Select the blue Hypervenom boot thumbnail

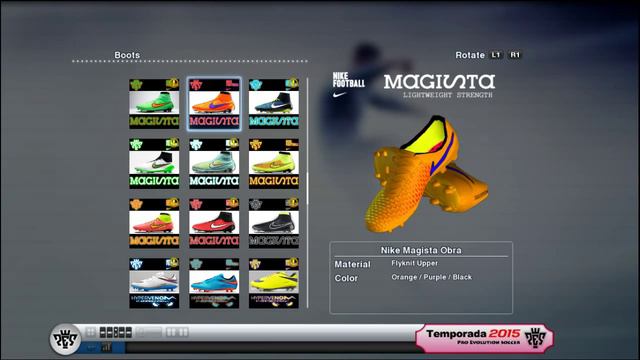tap(214, 283)
